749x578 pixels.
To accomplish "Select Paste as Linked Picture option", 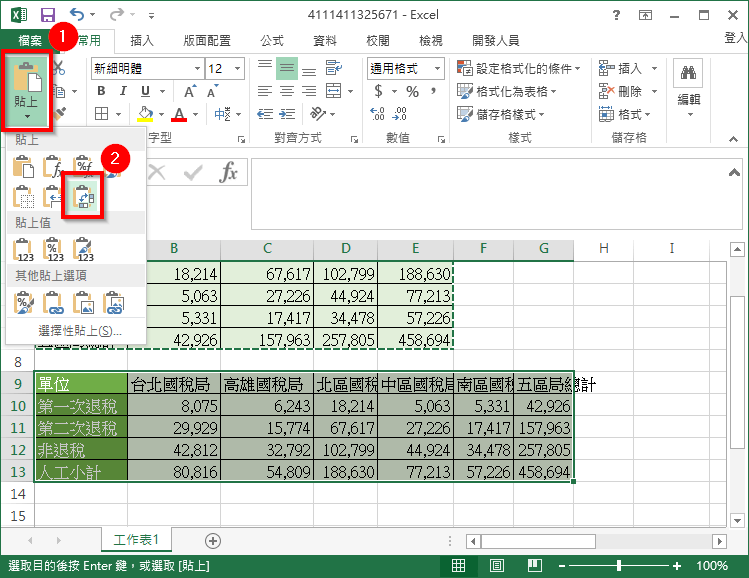I will pyautogui.click(x=113, y=302).
